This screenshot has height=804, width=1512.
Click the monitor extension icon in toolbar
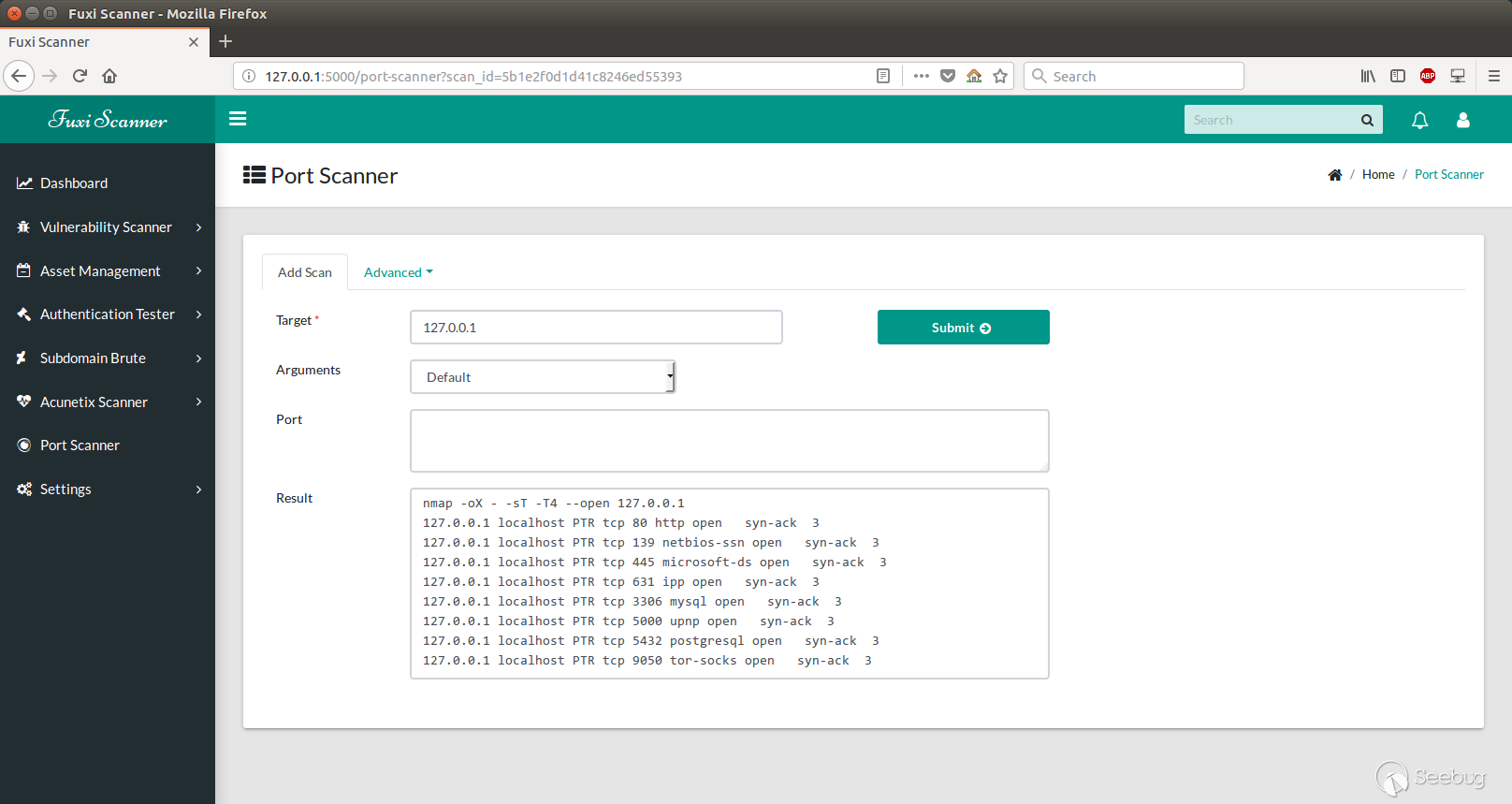(x=1458, y=76)
